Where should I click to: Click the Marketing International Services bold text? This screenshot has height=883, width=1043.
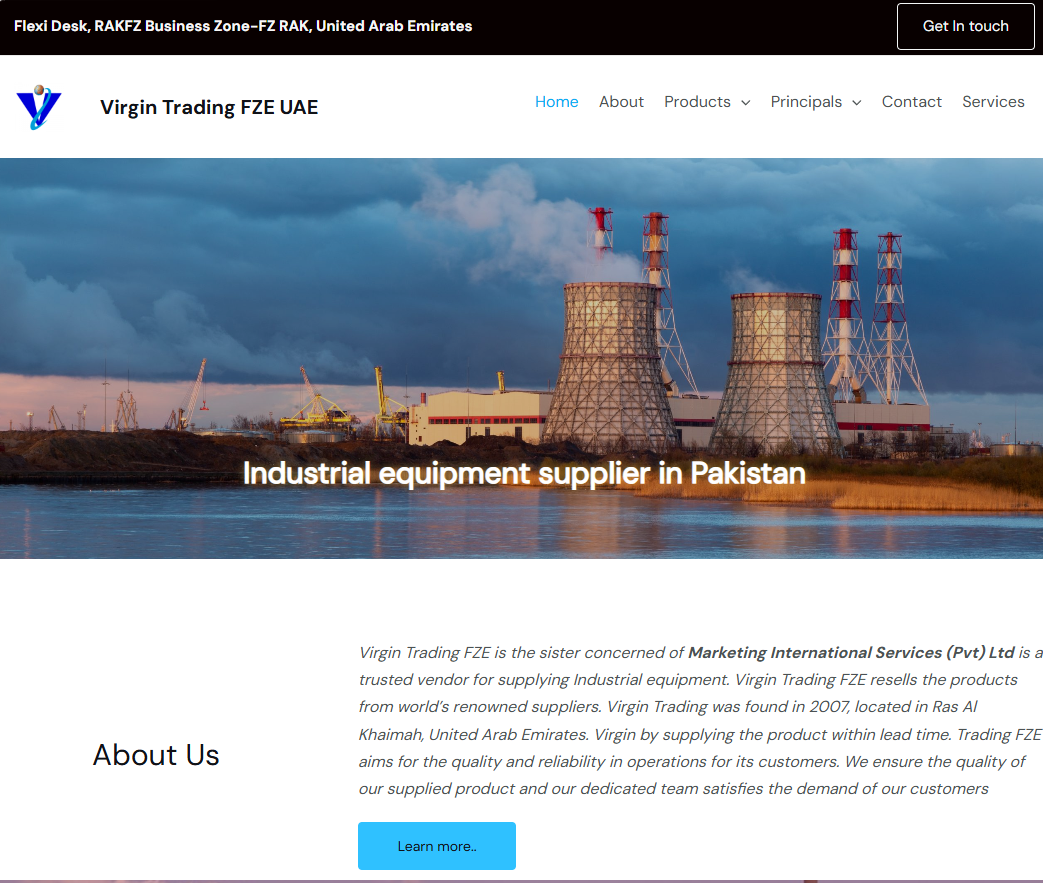coord(851,653)
